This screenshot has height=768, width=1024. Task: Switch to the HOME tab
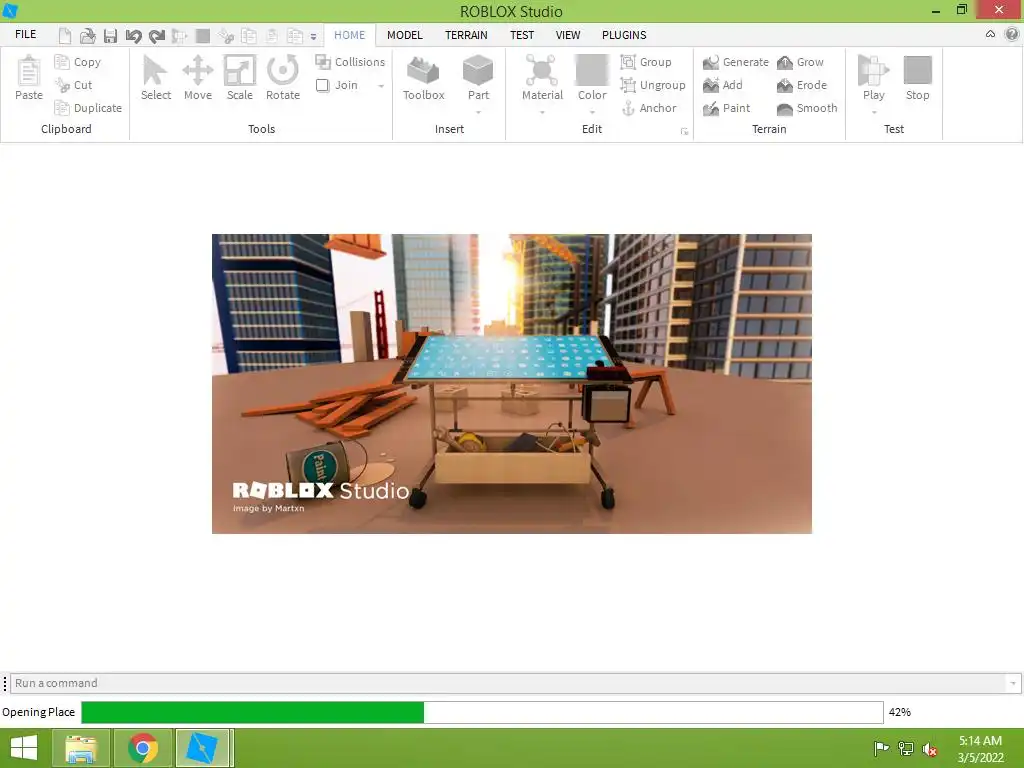(349, 35)
